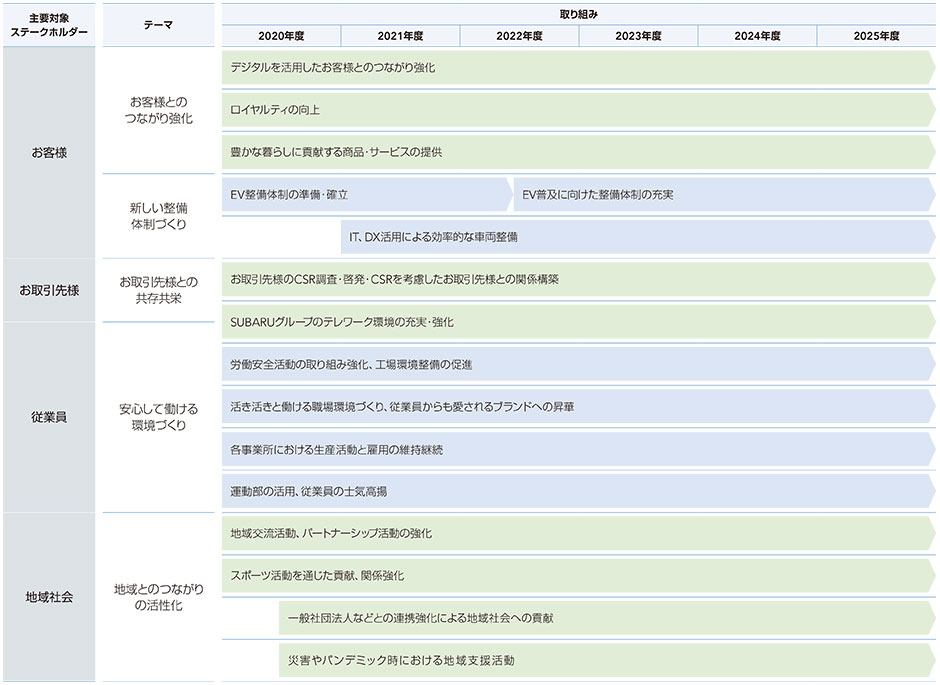Select the 2020年度 column header

click(x=281, y=36)
